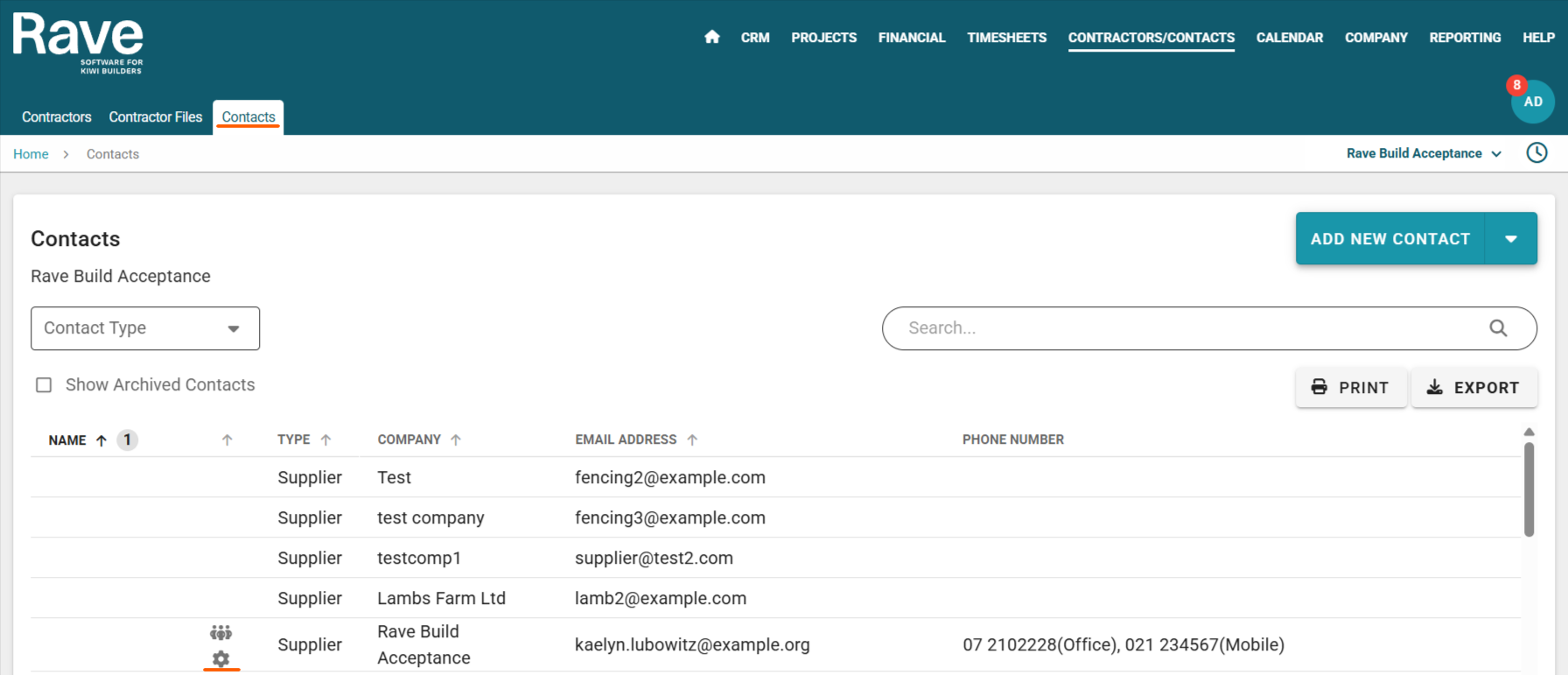Screen dimensions: 1568x675
Task: Click the PHONE NUMBER column header
Action: (x=1013, y=439)
